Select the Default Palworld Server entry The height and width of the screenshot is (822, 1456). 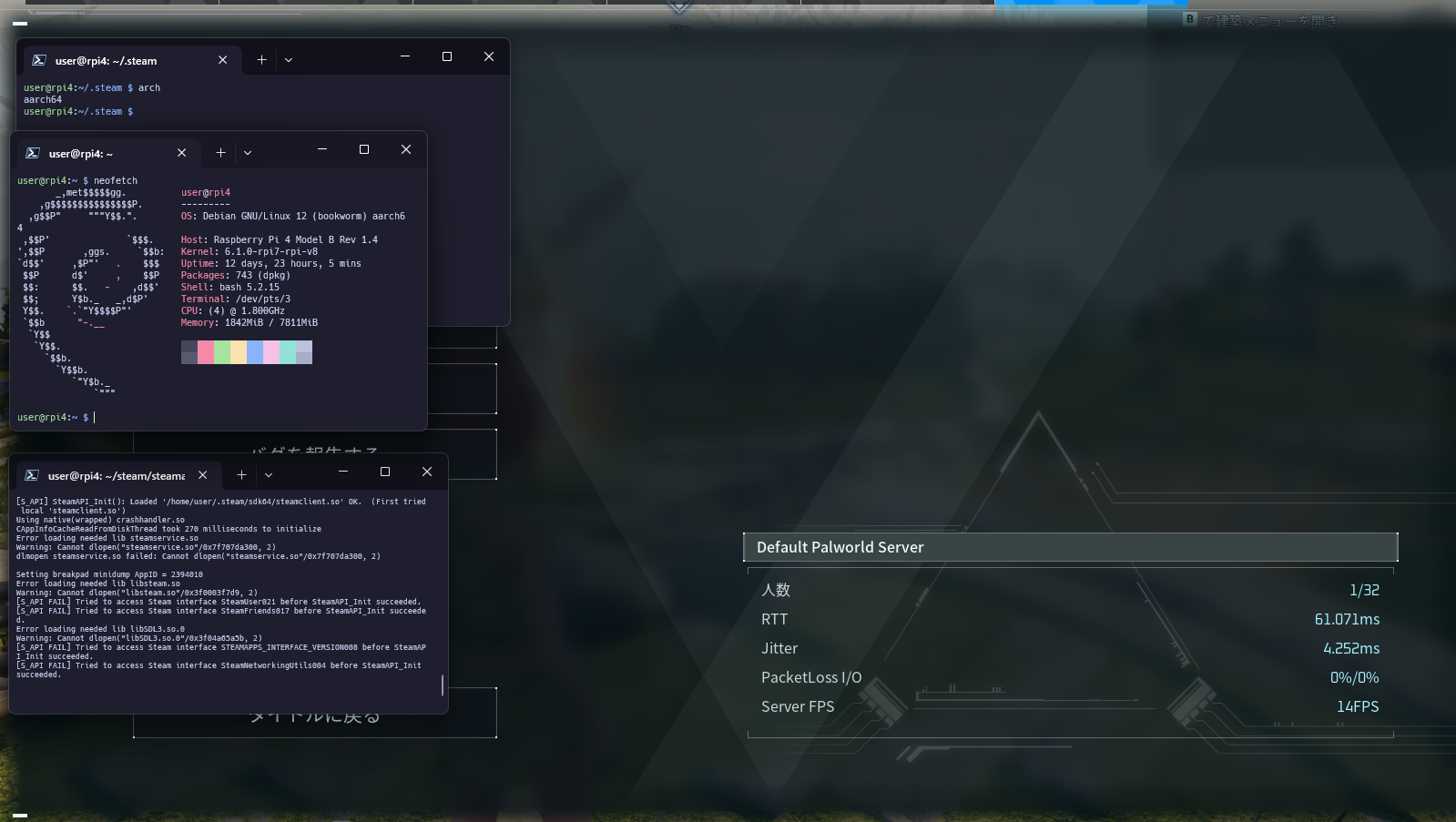point(1071,547)
